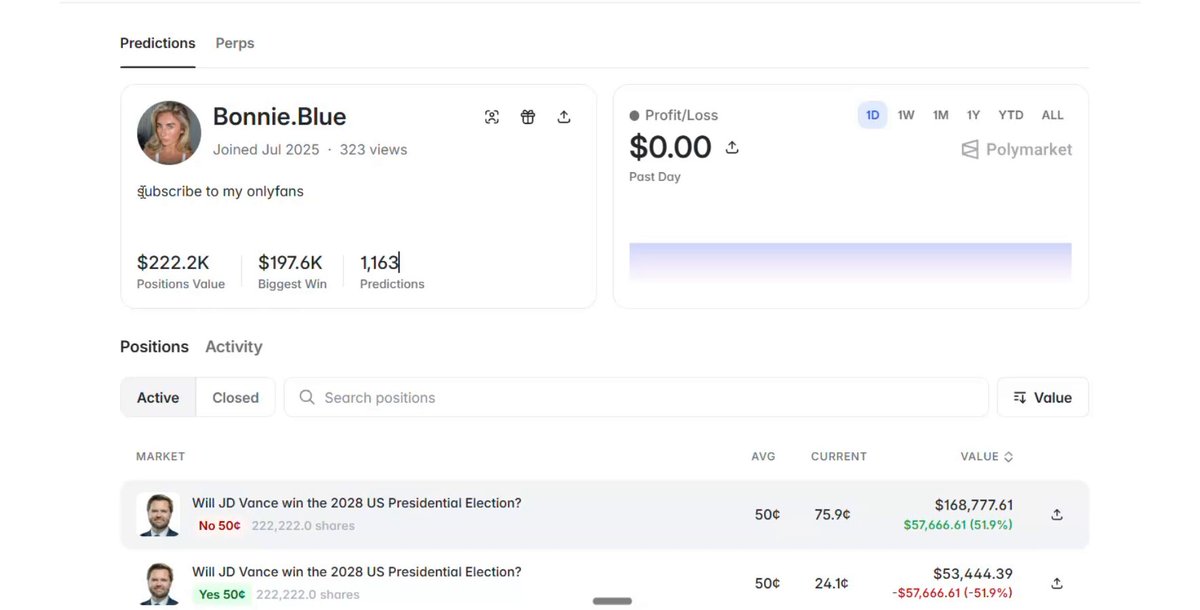Click the $168,777.61 position value
This screenshot has width=1200, height=610.
(974, 505)
